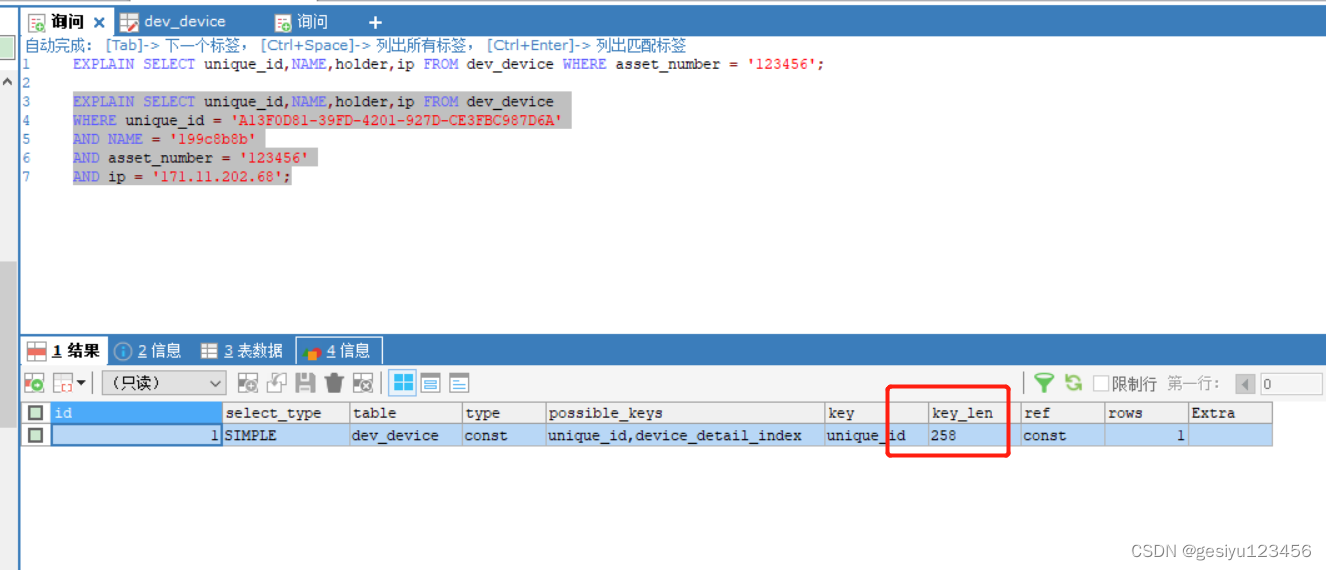Open the 3 表数据 tab
This screenshot has height=570, width=1326.
(241, 351)
